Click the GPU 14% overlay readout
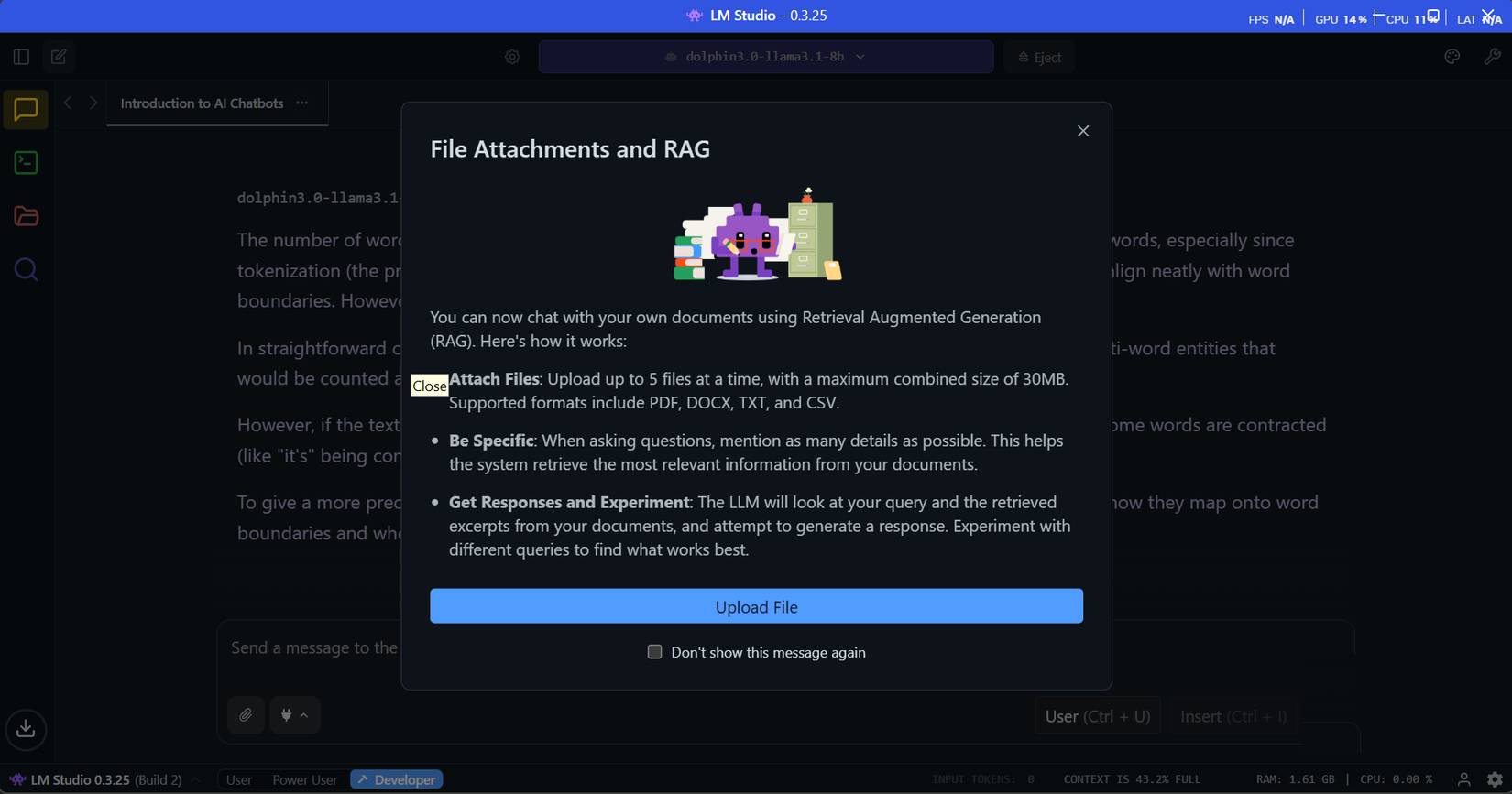 click(x=1341, y=19)
